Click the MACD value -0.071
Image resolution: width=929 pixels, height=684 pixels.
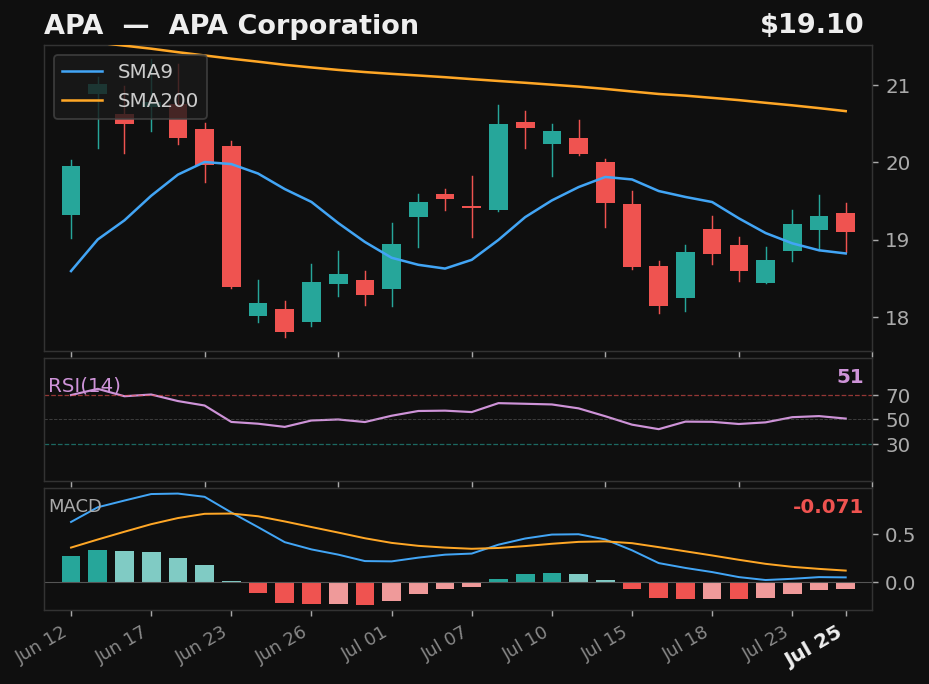click(828, 507)
